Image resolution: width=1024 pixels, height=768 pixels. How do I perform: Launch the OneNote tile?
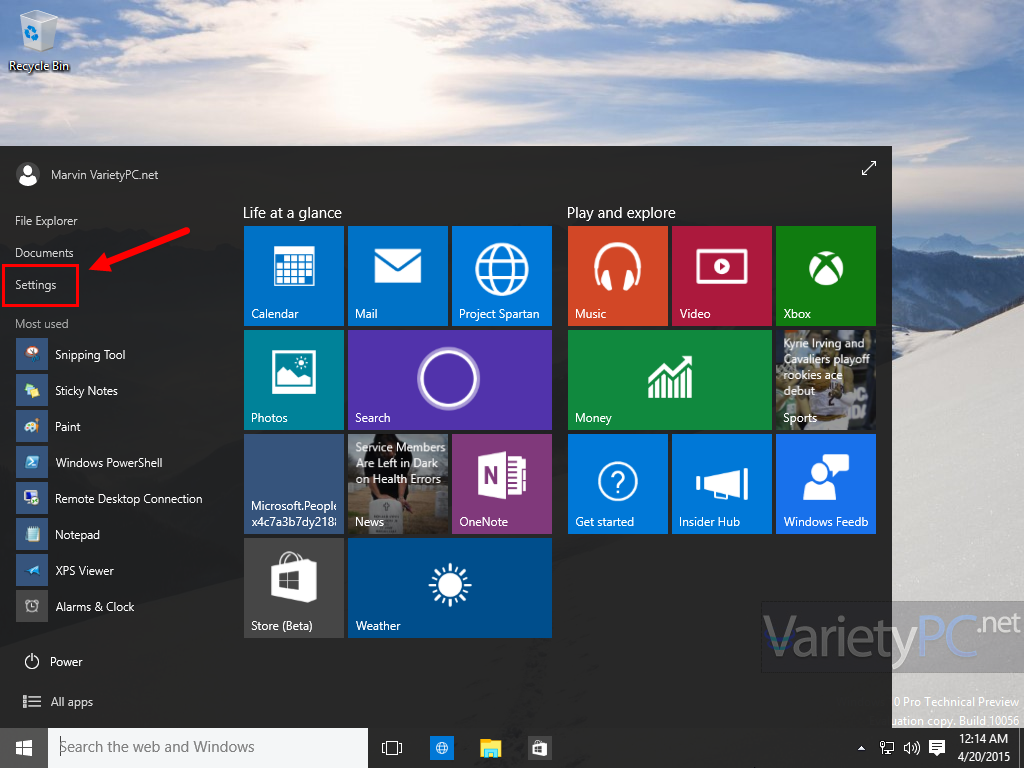[x=502, y=484]
